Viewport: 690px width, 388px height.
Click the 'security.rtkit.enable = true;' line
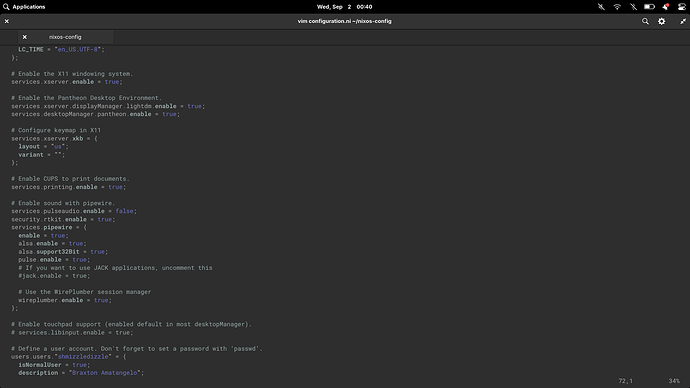coord(63,219)
